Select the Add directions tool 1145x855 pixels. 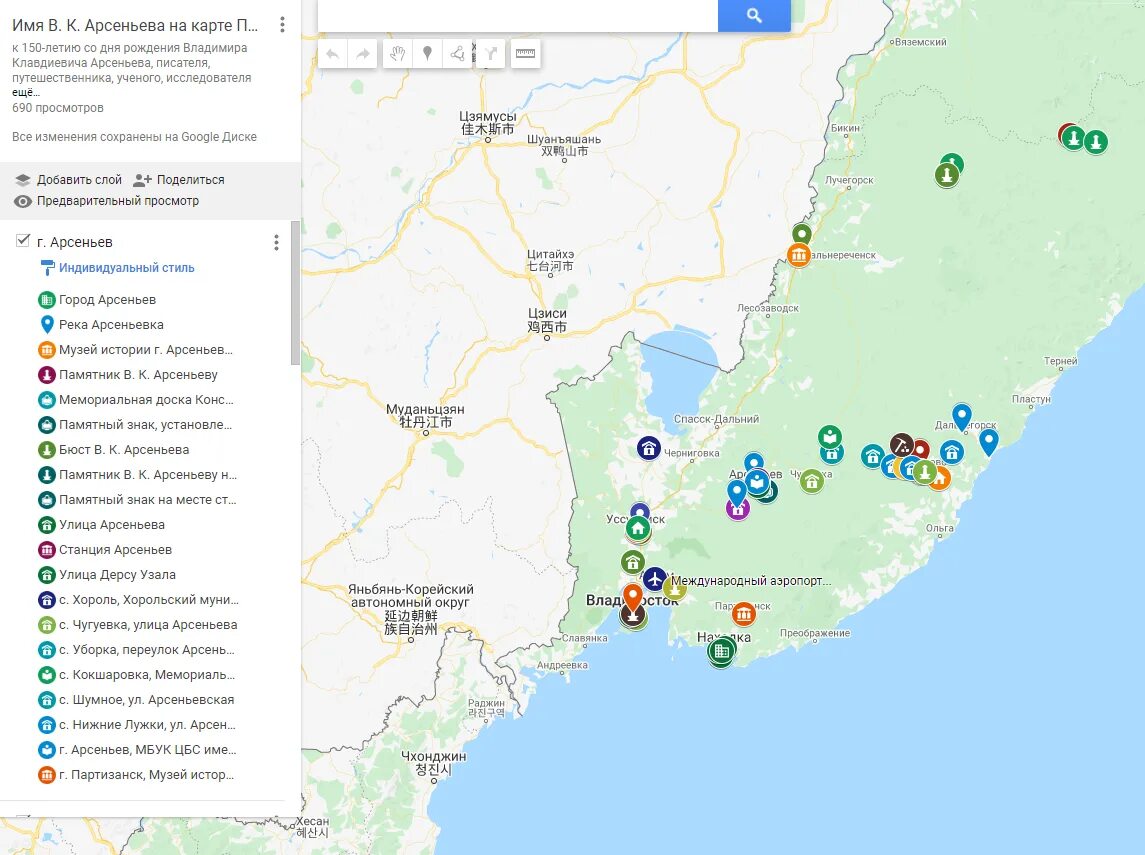pos(491,54)
